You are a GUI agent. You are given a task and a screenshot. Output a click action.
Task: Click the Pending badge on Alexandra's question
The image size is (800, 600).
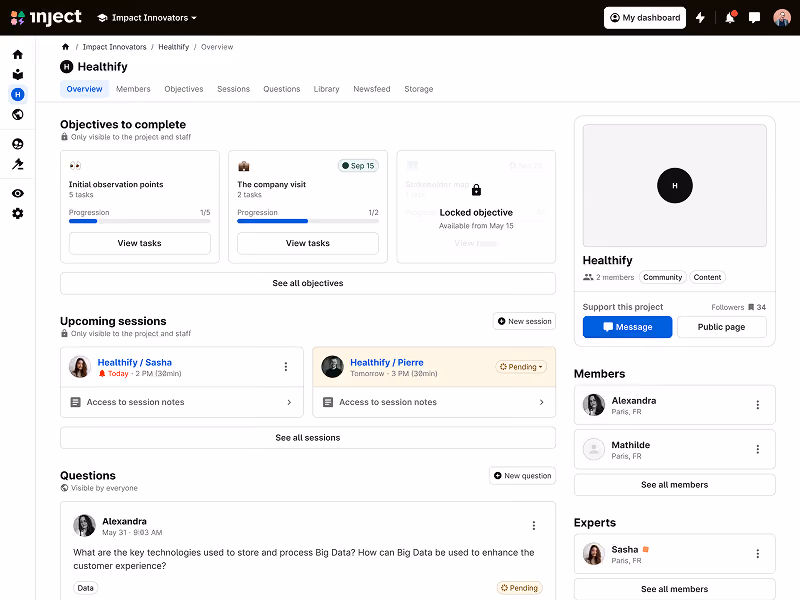click(x=519, y=588)
